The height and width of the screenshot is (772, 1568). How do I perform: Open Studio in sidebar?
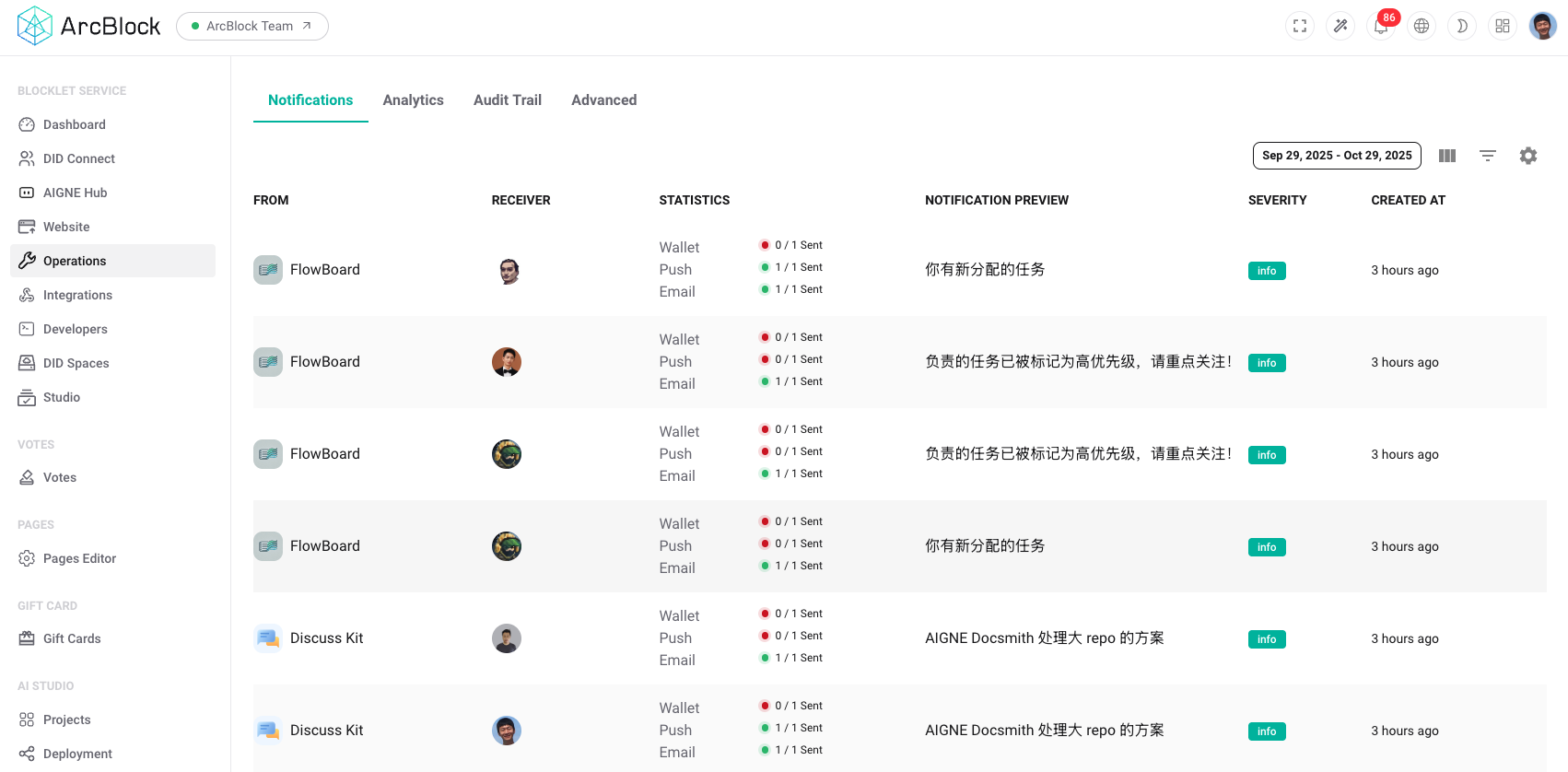[112, 397]
